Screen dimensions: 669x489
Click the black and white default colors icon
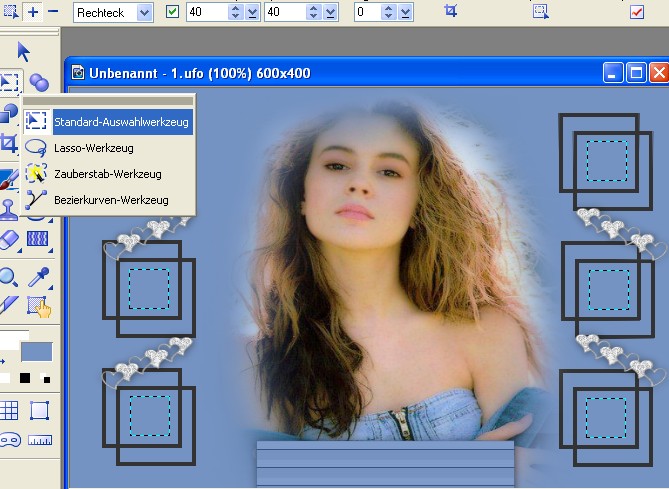[x=45, y=378]
